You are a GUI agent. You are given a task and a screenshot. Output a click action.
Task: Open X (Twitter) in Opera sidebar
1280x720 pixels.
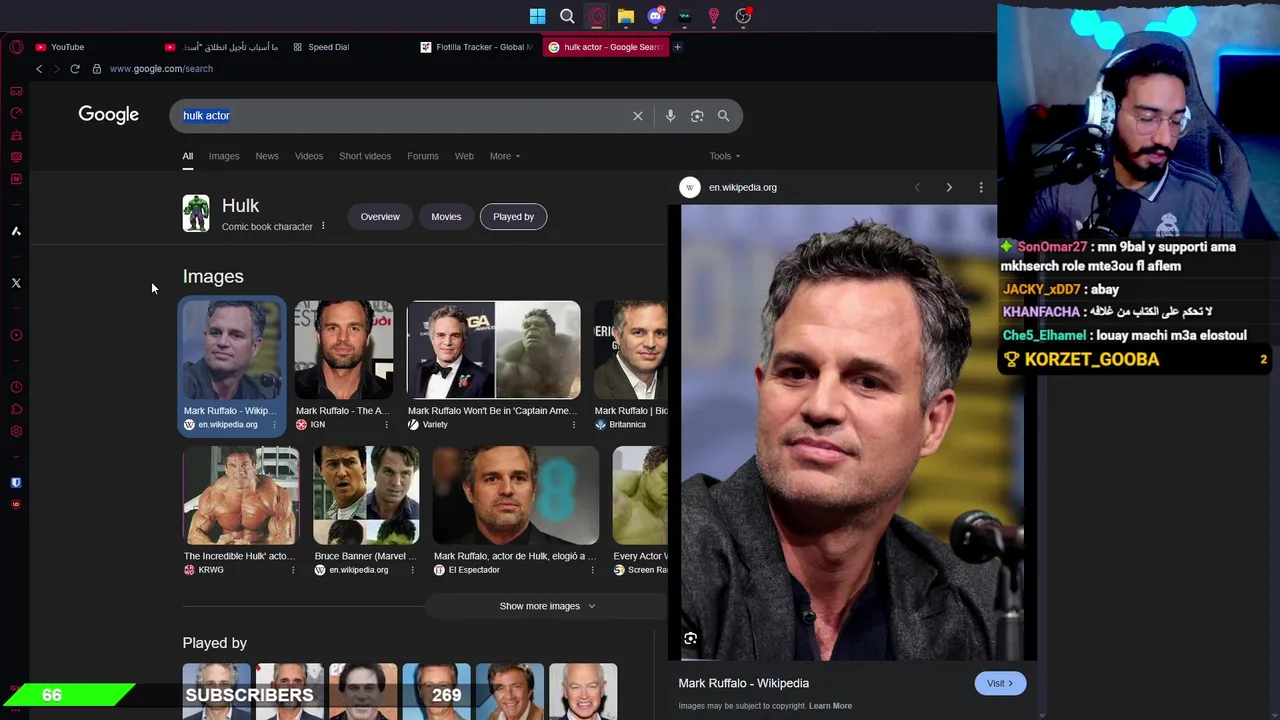click(x=16, y=283)
